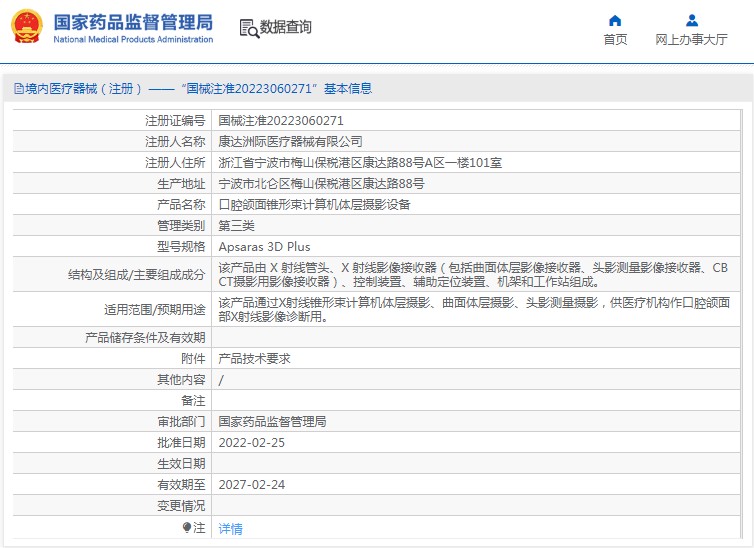The height and width of the screenshot is (548, 754).
Task: Select intended use text starting 该产品通过X射线锥形束
Action: pos(474,310)
